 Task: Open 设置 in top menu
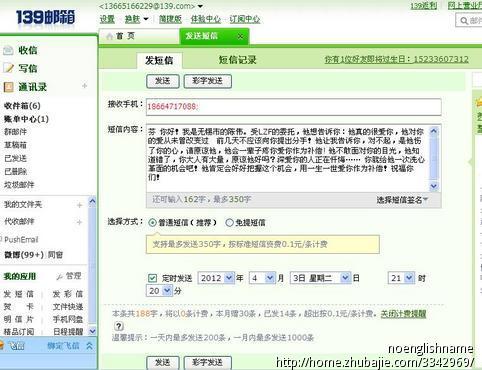pos(107,19)
